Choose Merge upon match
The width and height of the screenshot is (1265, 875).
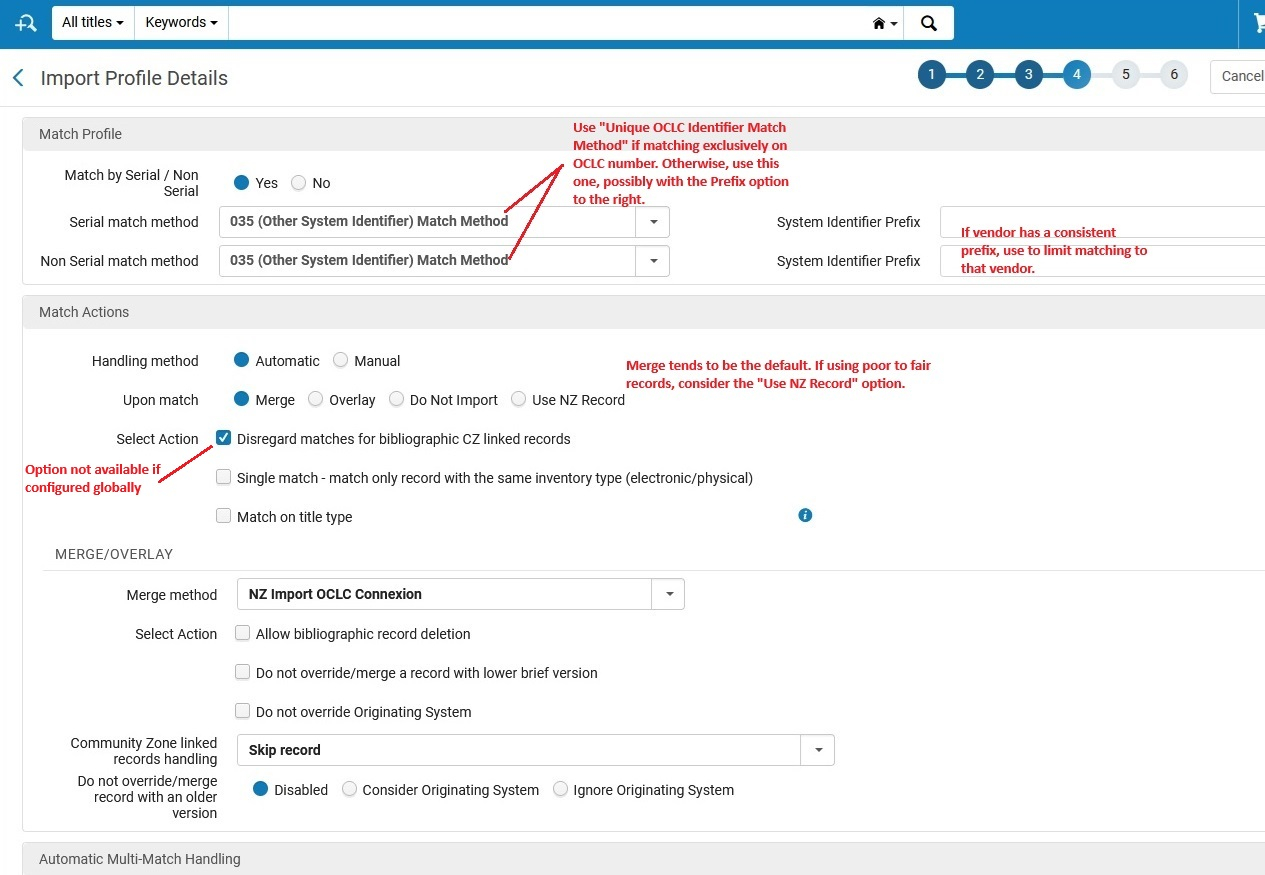pyautogui.click(x=241, y=400)
